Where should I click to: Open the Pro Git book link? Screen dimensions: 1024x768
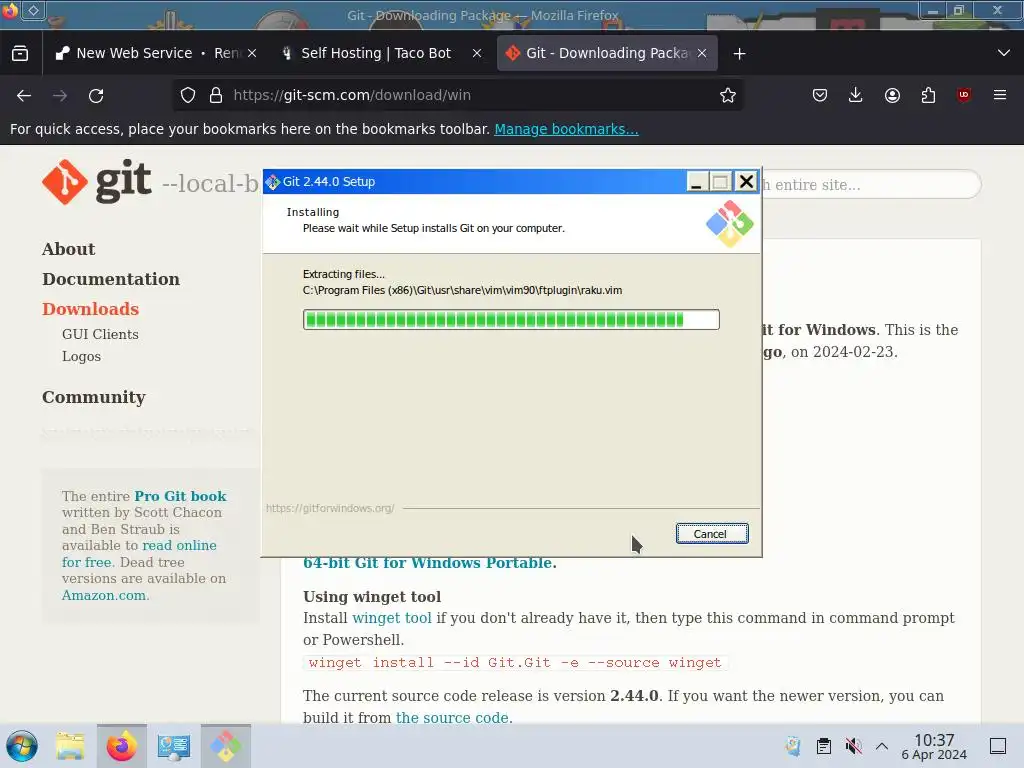tap(180, 496)
